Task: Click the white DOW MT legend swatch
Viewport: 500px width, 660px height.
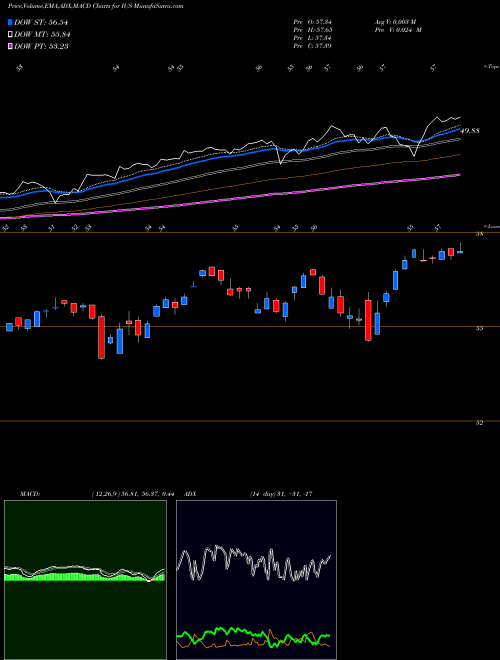Action: 10,35
